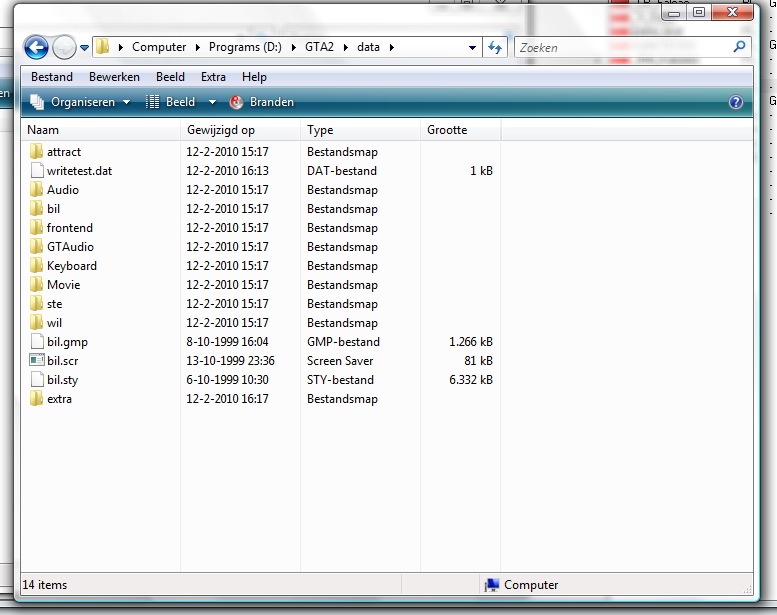Select the extra folder icon
The image size is (777, 615).
37,399
